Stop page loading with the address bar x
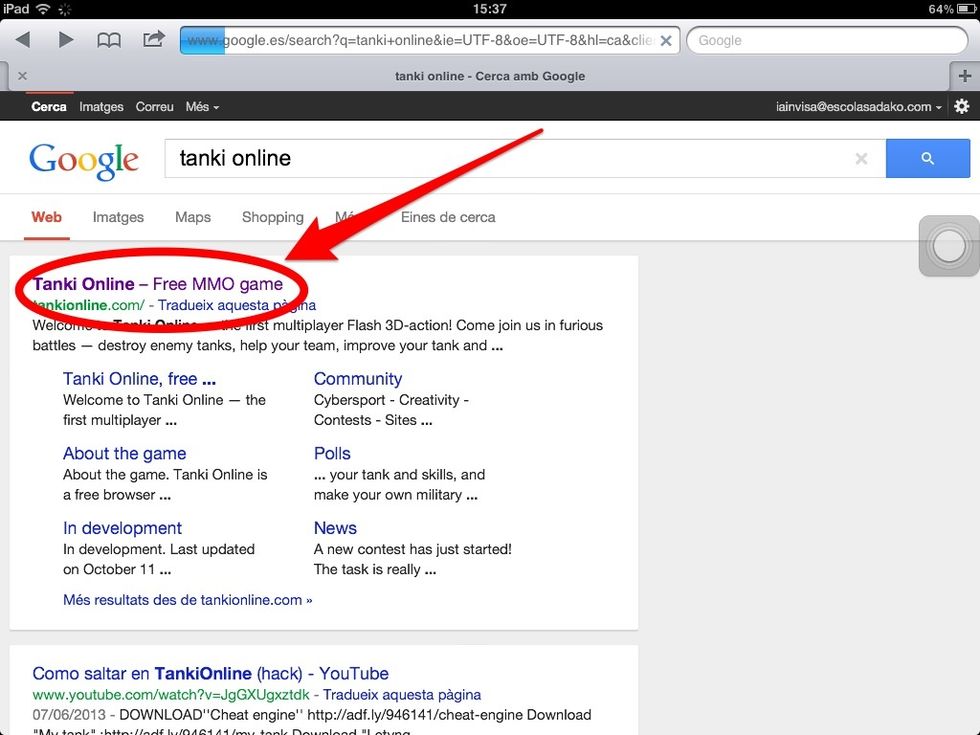This screenshot has width=980, height=735. [666, 40]
